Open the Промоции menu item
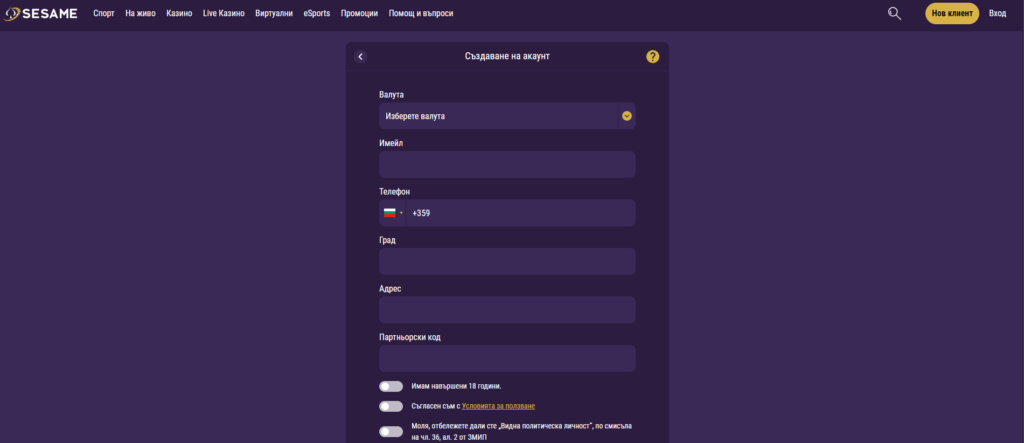The image size is (1024, 443). click(x=359, y=14)
